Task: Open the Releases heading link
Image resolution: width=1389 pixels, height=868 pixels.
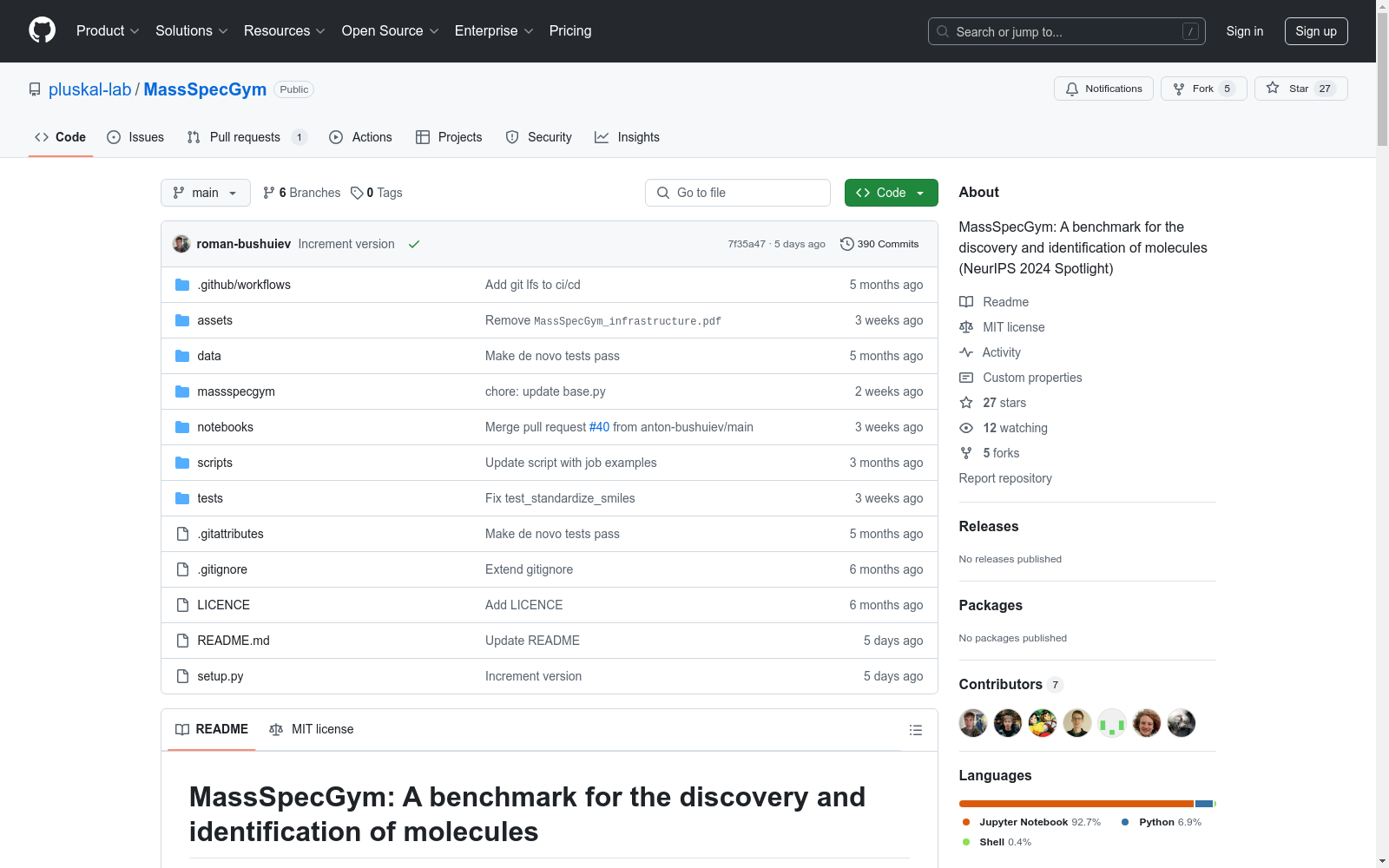Action: (x=989, y=526)
